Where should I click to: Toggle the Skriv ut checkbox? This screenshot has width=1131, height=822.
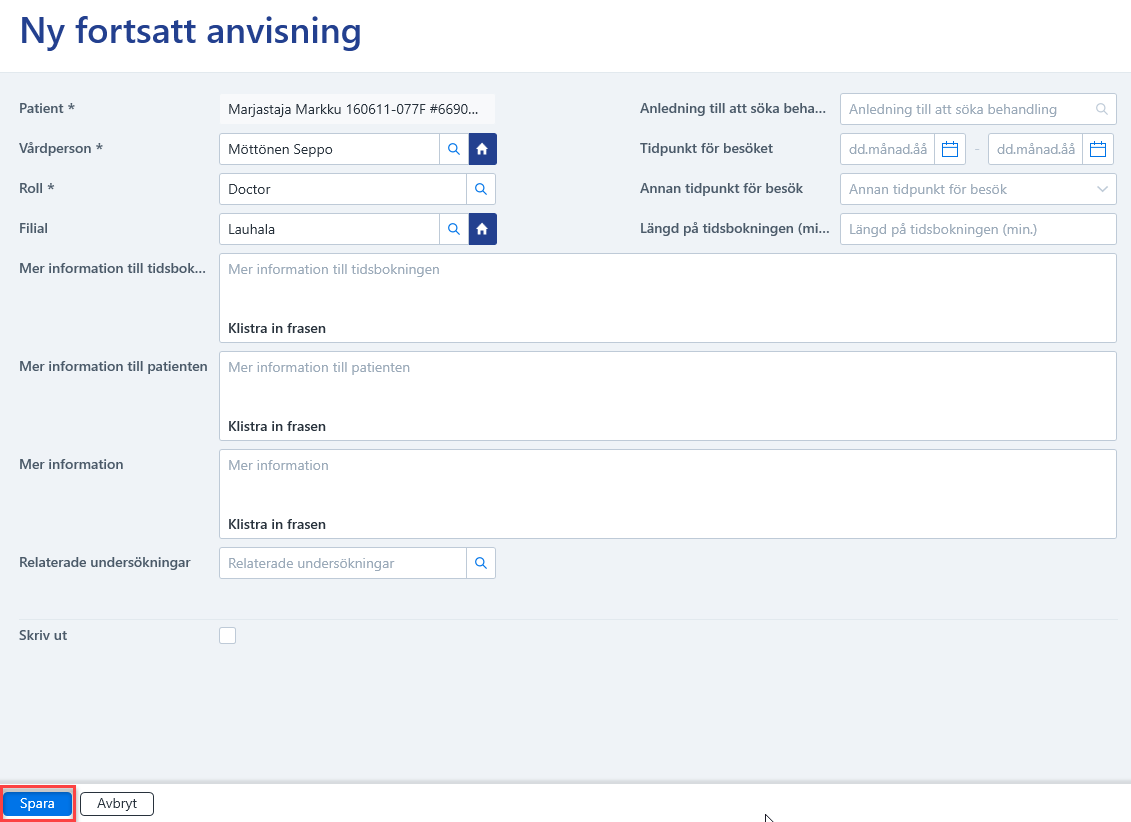point(227,635)
